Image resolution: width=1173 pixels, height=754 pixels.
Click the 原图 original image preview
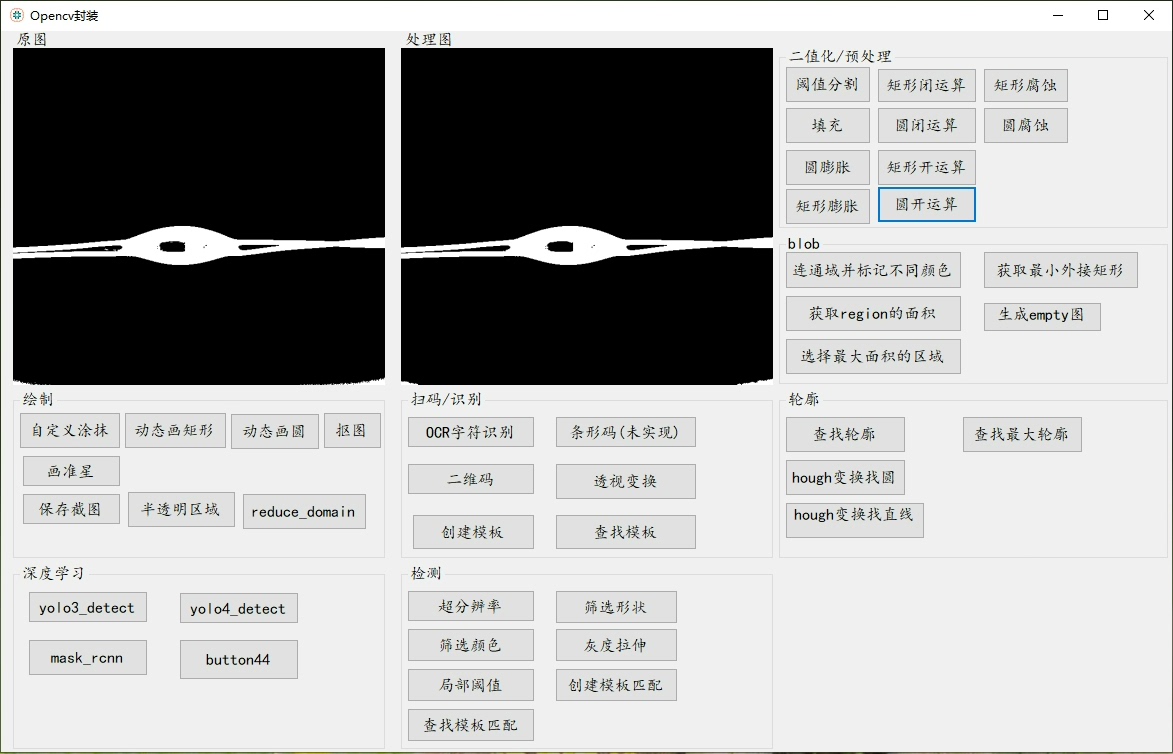197,214
